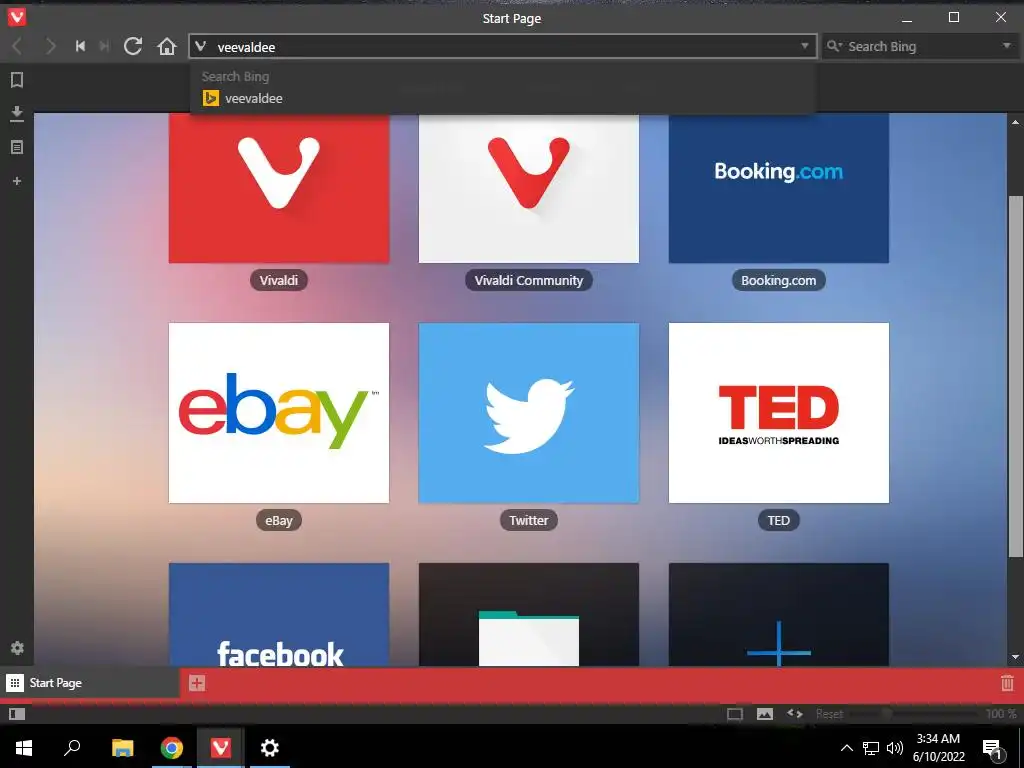
Task: Toggle tab tiling in status bar
Action: [x=735, y=714]
